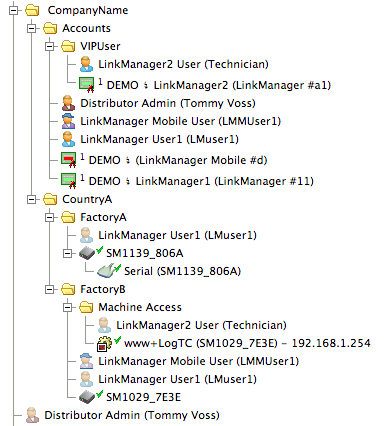Collapse the VIPUser node

[x=50, y=46]
